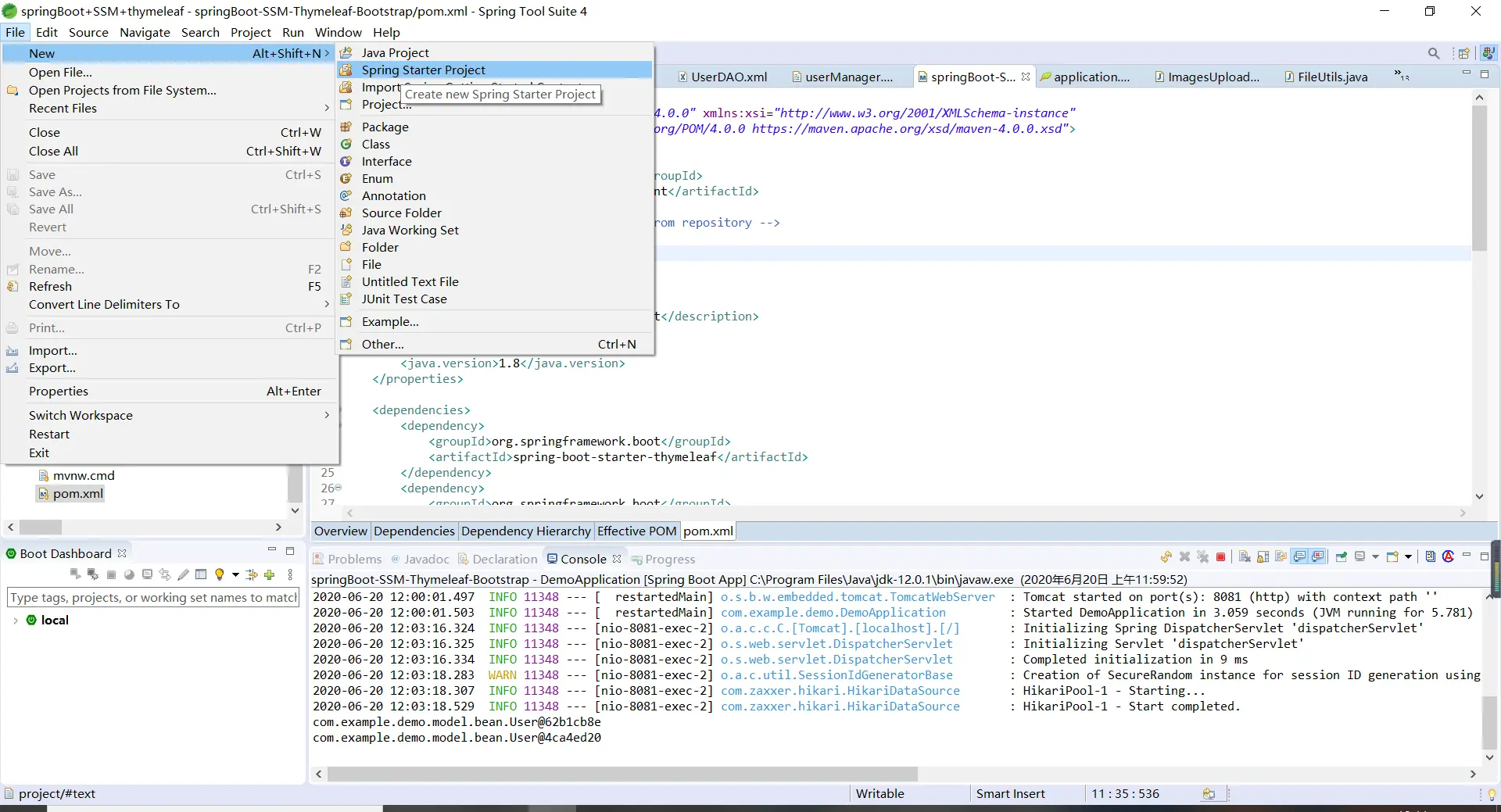The height and width of the screenshot is (812, 1501).
Task: Click the Open Perspective icon
Action: [x=1463, y=53]
